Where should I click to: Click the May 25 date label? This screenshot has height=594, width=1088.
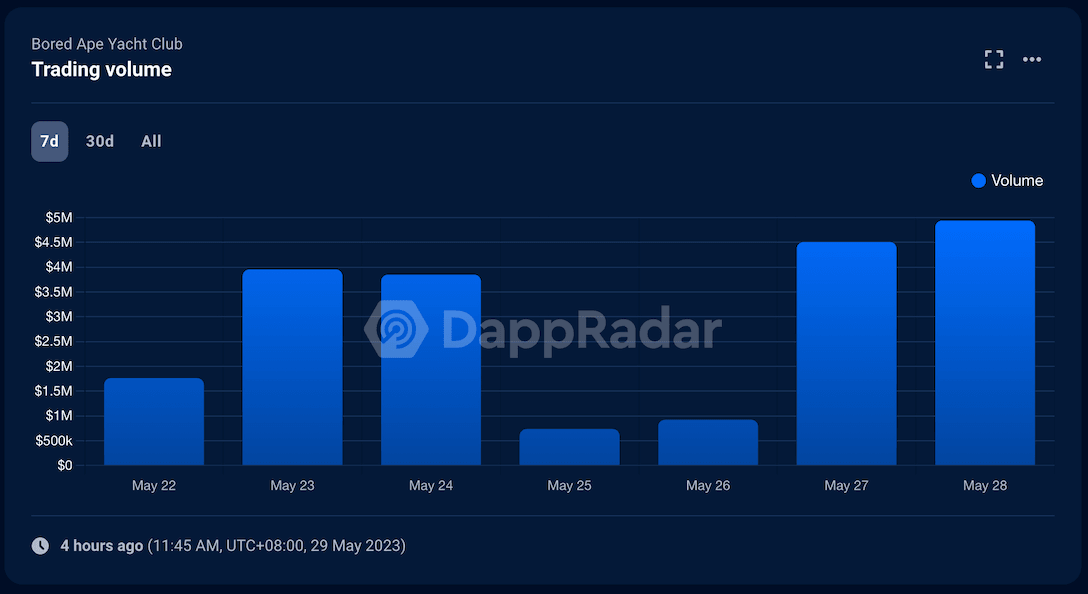(570, 486)
